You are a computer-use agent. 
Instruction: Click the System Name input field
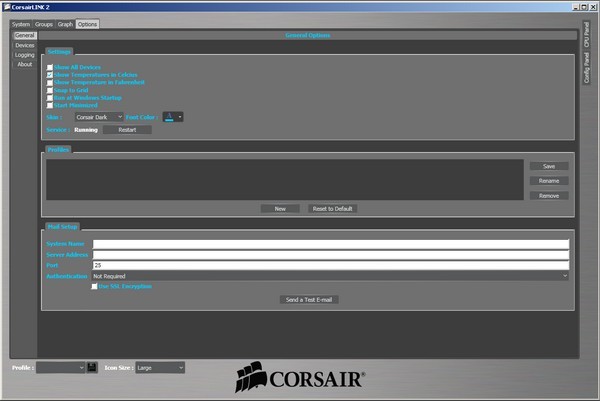[331, 244]
